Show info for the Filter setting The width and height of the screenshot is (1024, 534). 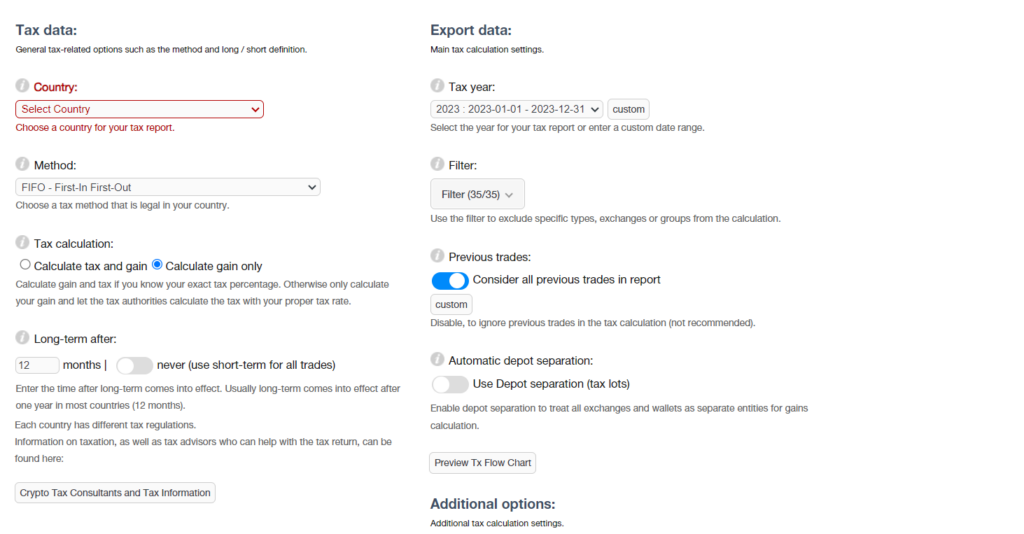pos(437,164)
